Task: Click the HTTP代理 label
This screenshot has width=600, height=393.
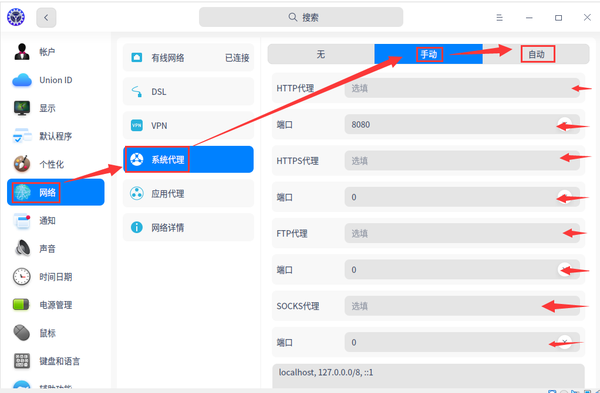Action: [295, 88]
